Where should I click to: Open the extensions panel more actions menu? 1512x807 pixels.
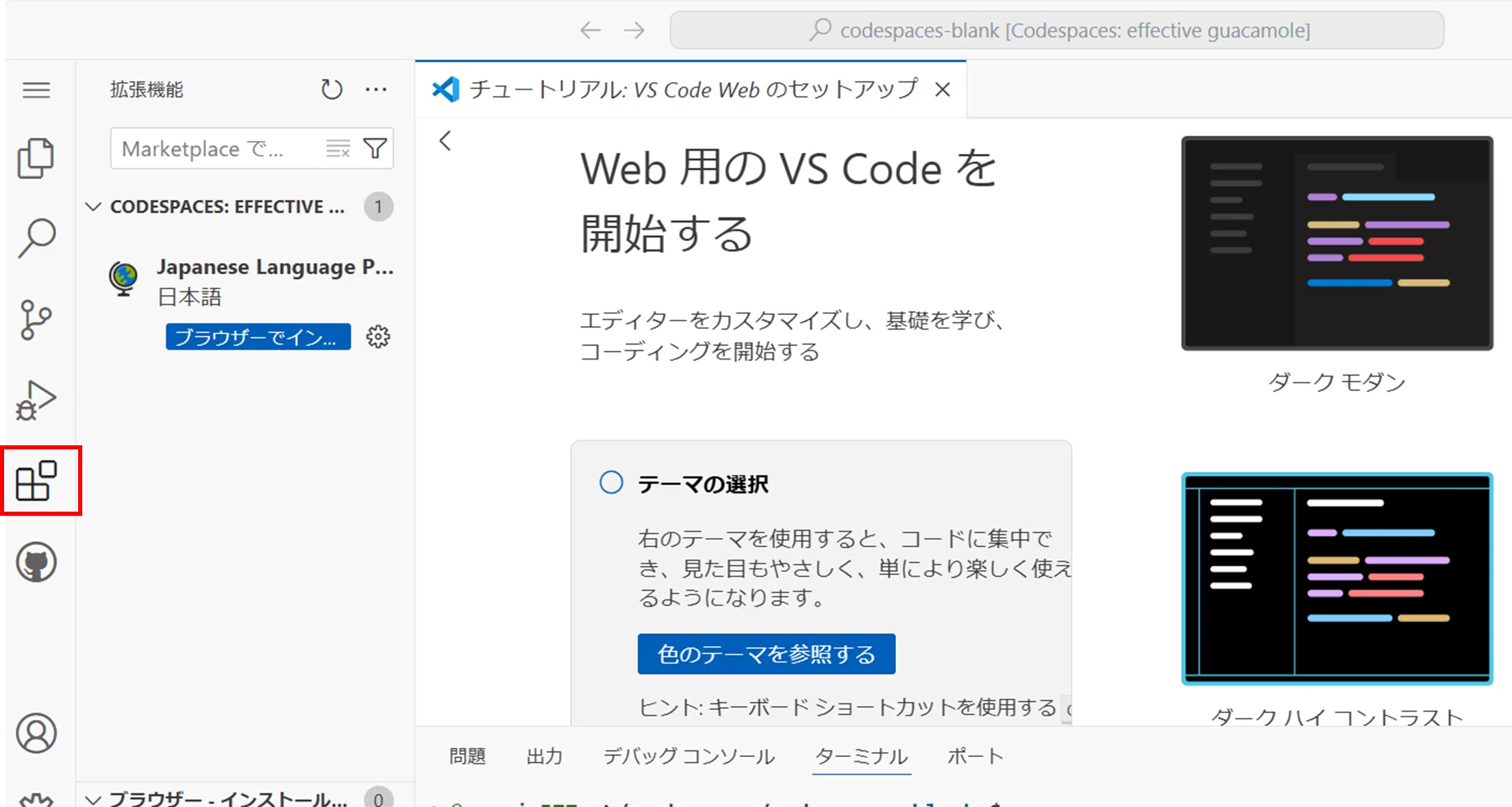(x=376, y=89)
